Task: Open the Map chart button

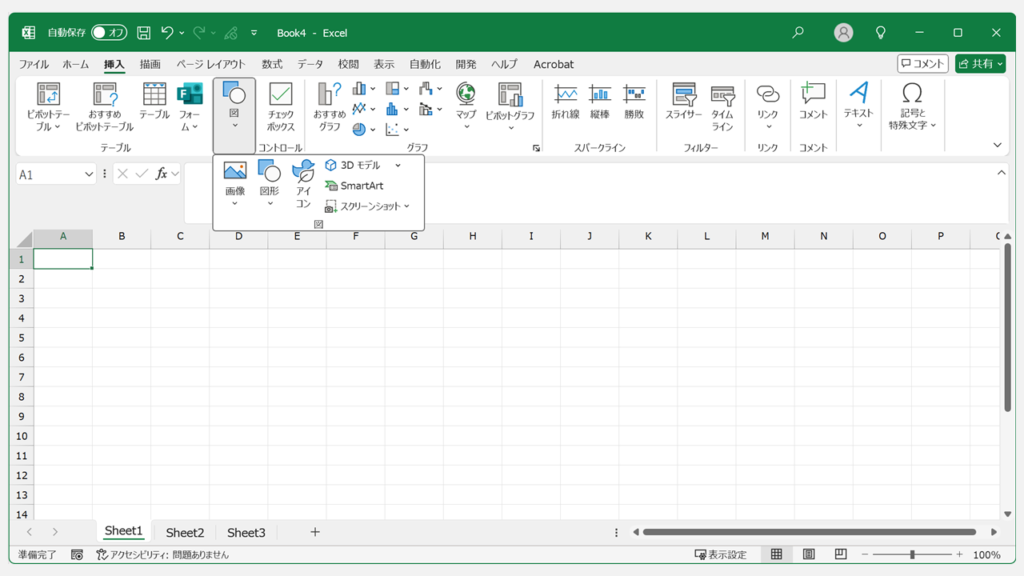Action: tap(466, 106)
